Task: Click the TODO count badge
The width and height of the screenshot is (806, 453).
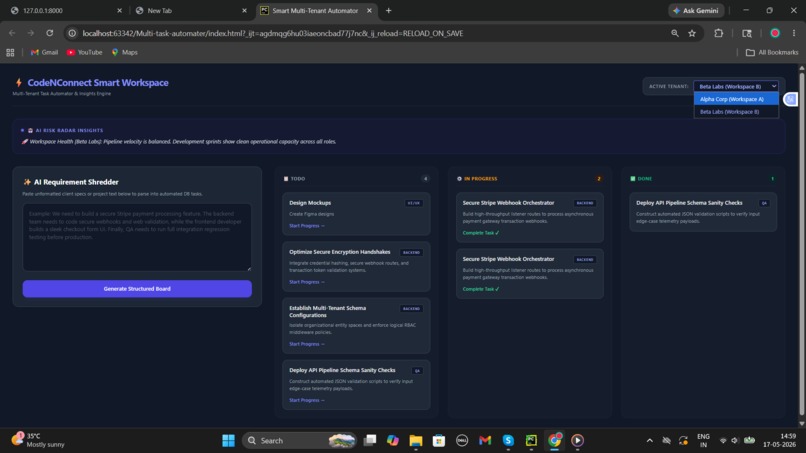Action: [x=425, y=179]
